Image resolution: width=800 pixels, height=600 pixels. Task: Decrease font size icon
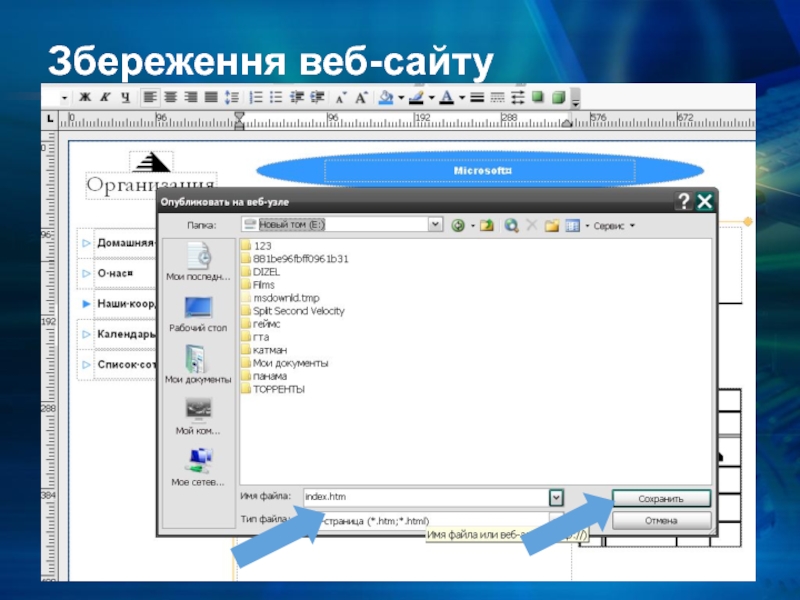[x=341, y=97]
